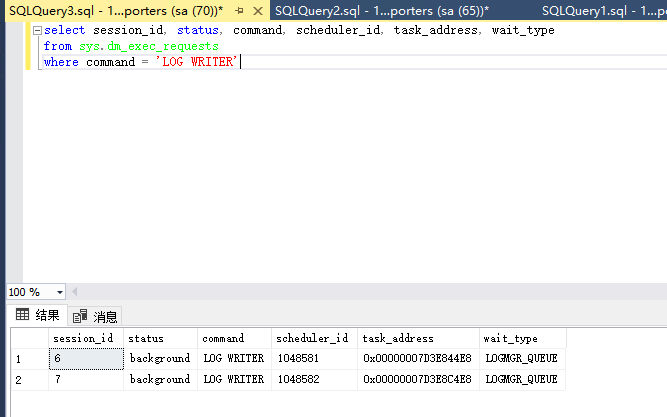
Task: Close the SQLQuery3.sql tab
Action: coord(258,11)
